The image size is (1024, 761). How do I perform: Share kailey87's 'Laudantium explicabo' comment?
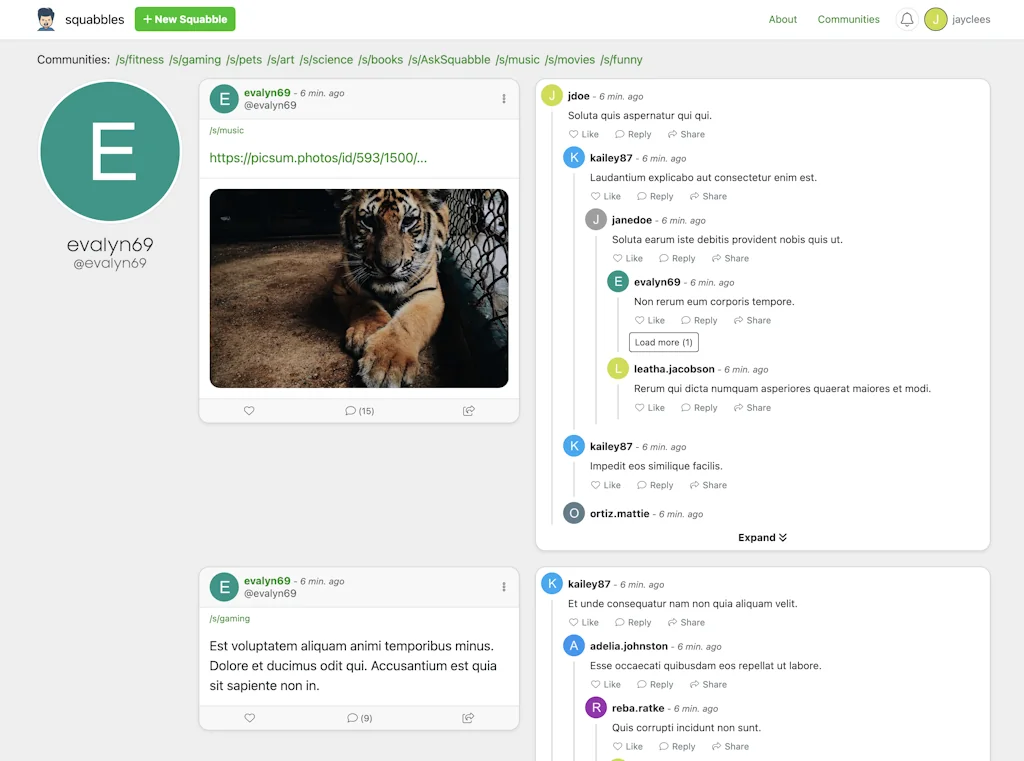[x=708, y=196]
